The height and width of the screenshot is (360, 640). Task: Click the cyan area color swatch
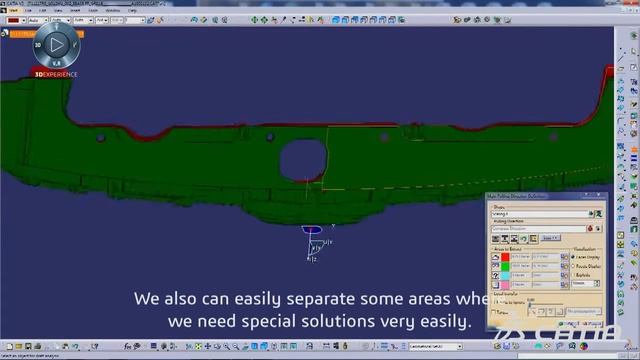(x=505, y=276)
